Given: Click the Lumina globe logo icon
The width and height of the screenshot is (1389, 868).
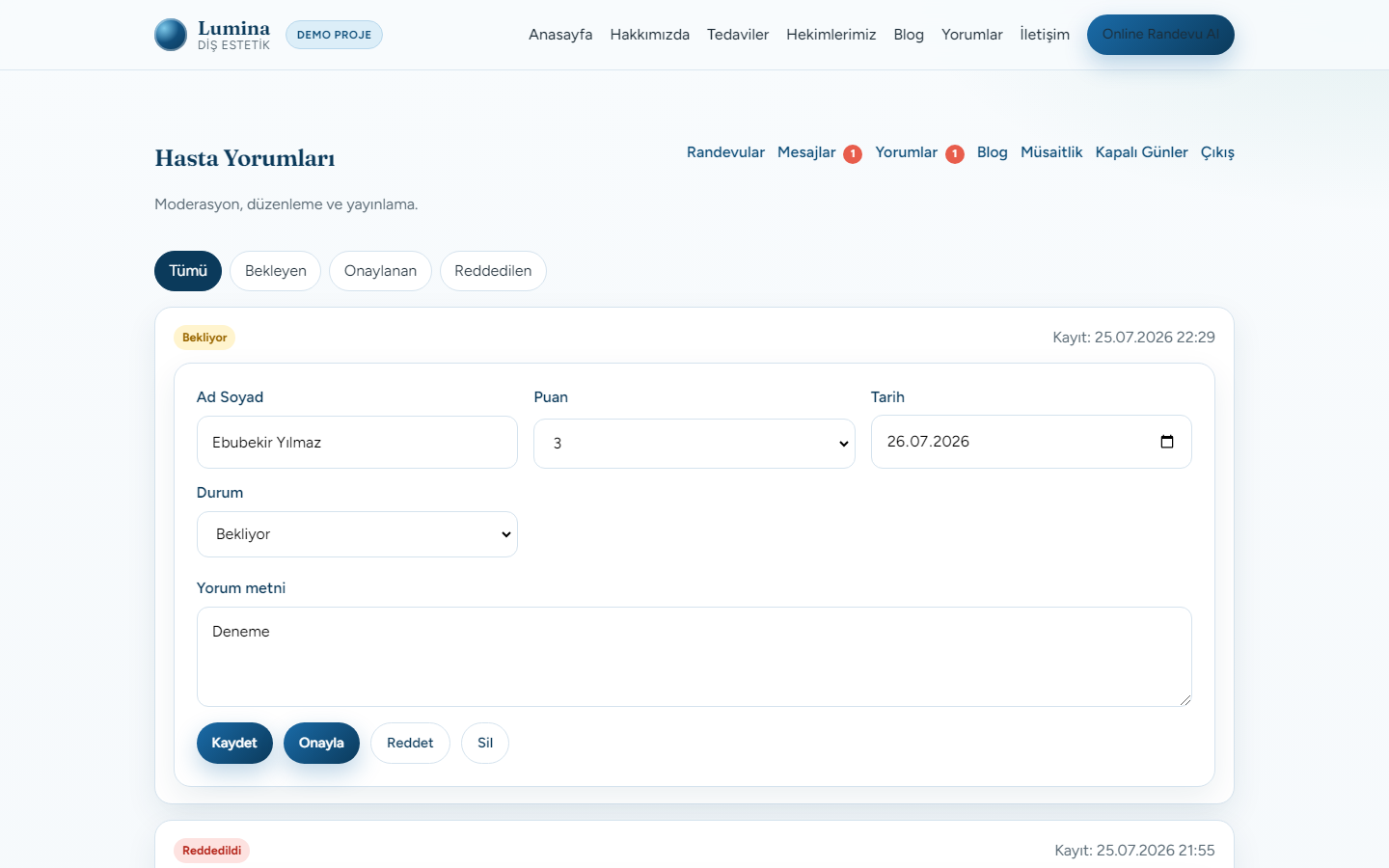Looking at the screenshot, I should click(x=171, y=35).
